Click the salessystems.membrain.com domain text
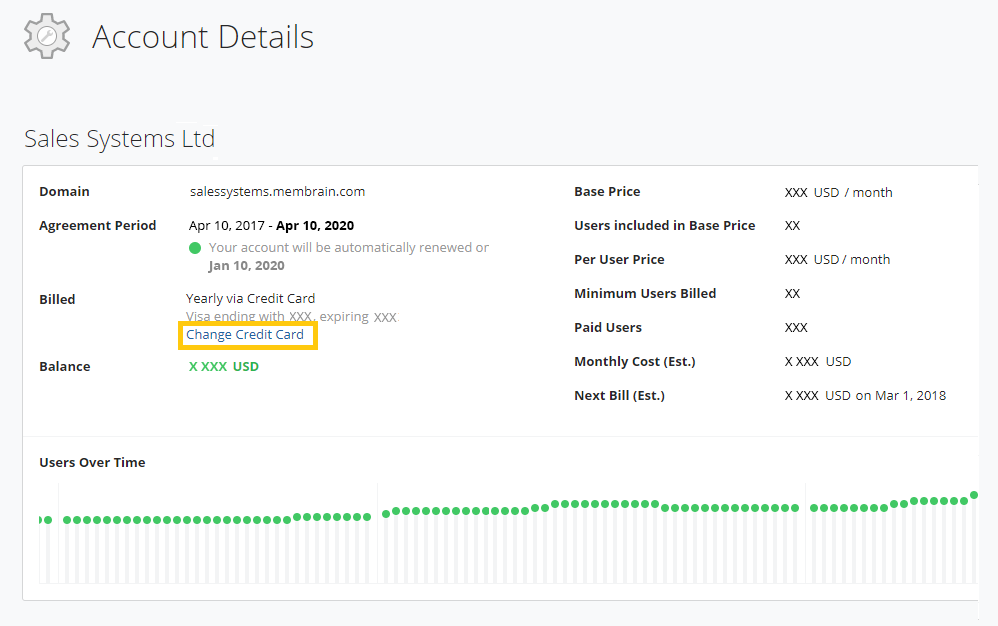The image size is (998, 626). coord(277,191)
